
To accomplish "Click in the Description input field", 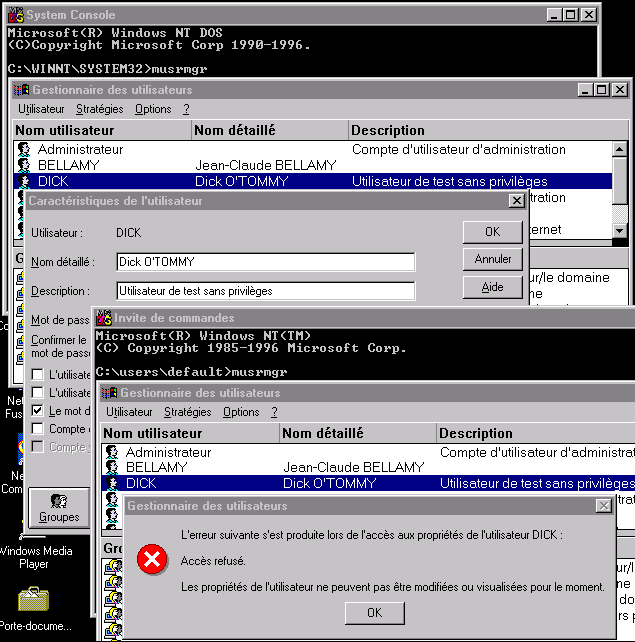I will [266, 291].
